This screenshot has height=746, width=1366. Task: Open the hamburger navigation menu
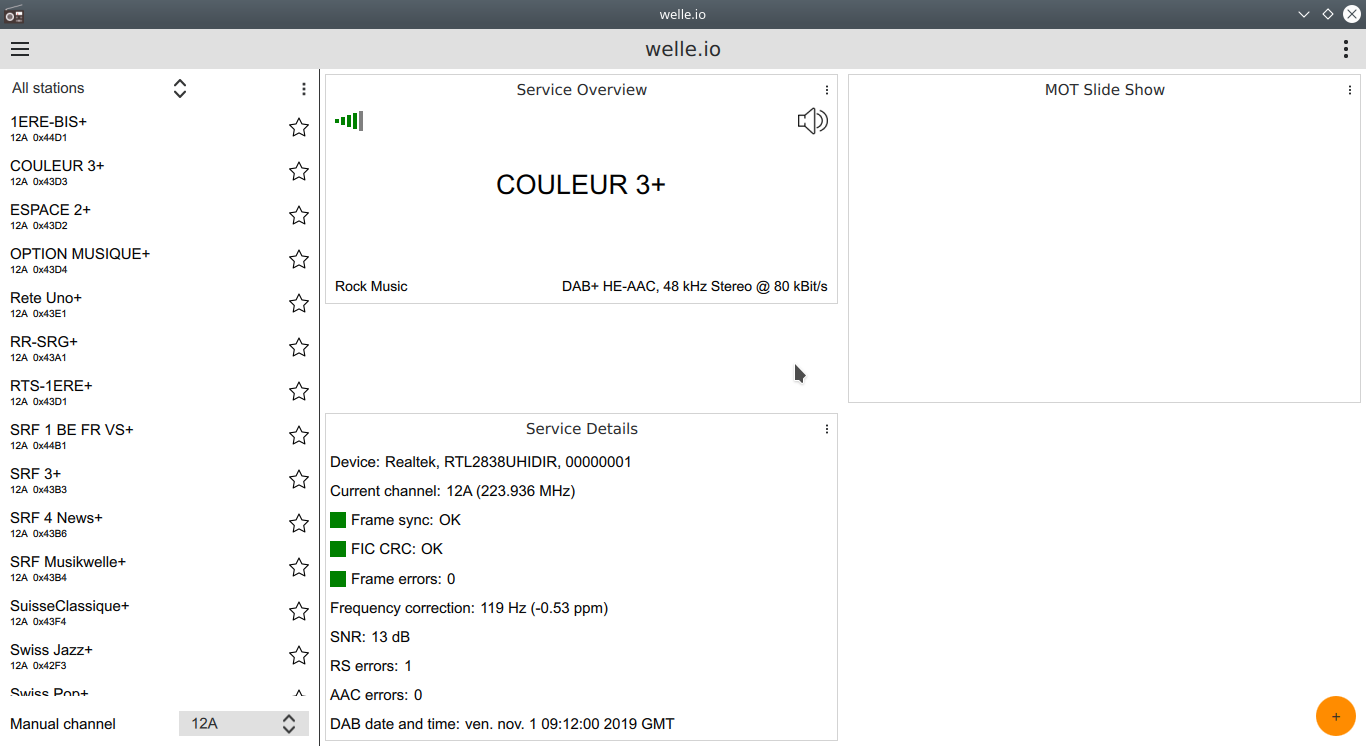(x=20, y=49)
